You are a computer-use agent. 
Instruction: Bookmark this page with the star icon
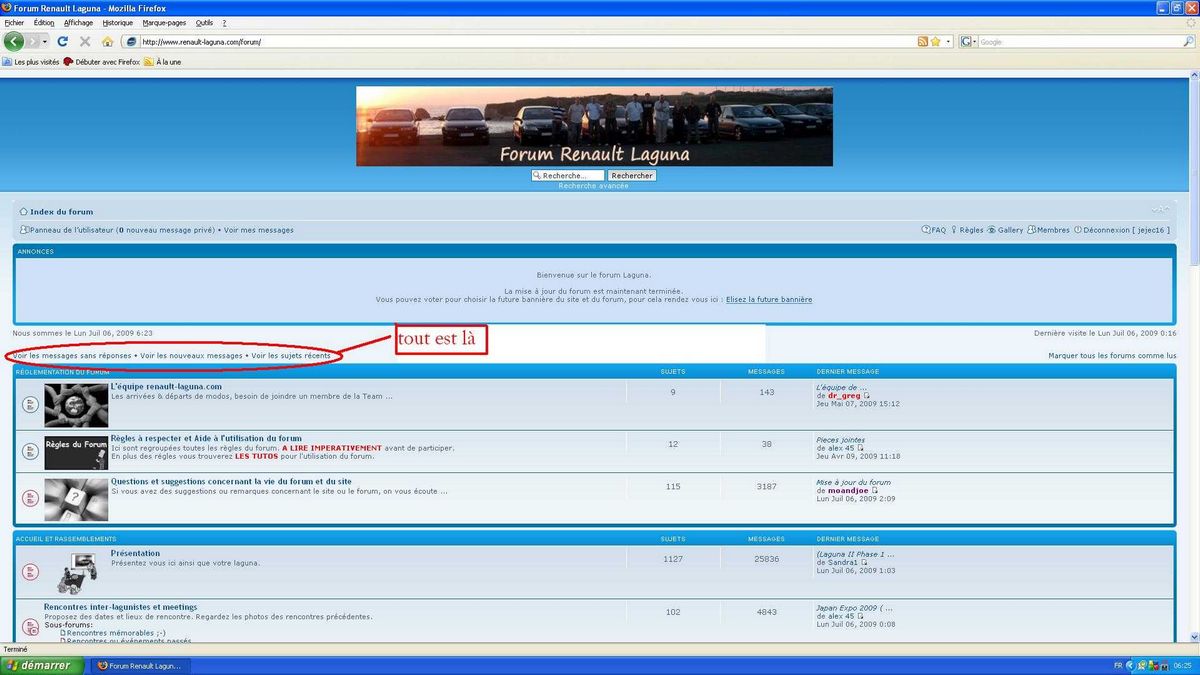[935, 42]
